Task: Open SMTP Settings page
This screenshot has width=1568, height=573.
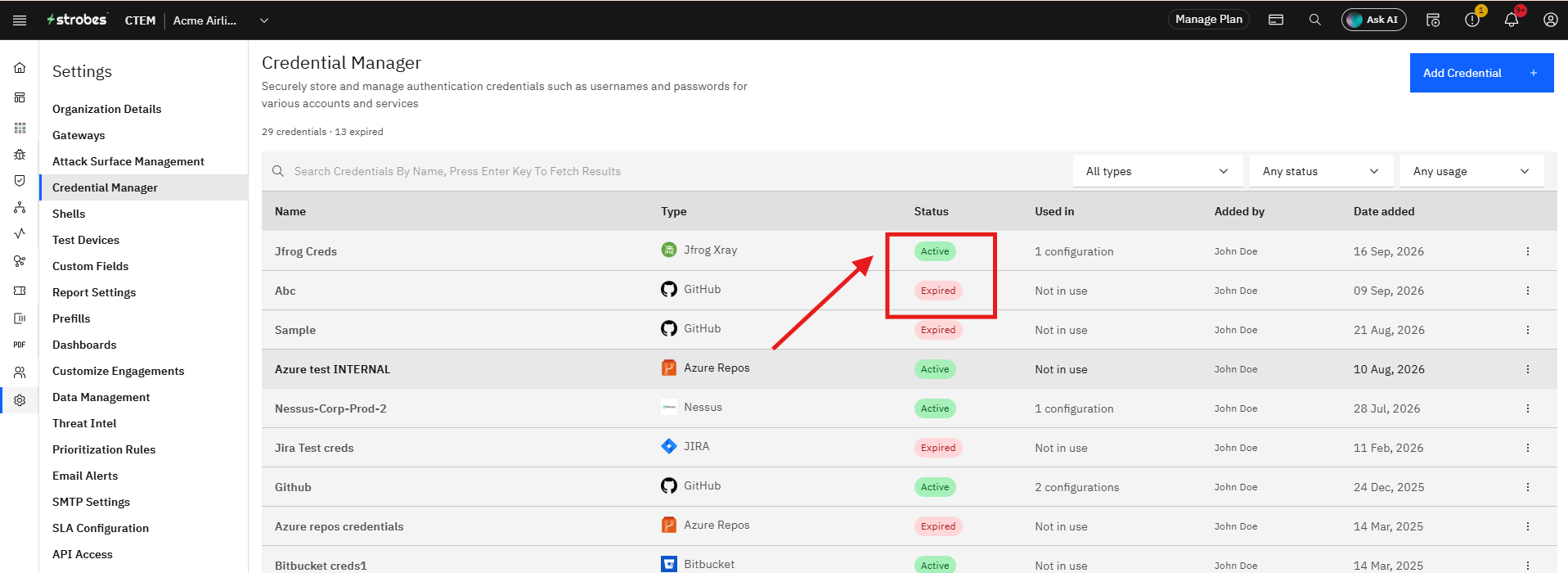Action: coord(91,502)
